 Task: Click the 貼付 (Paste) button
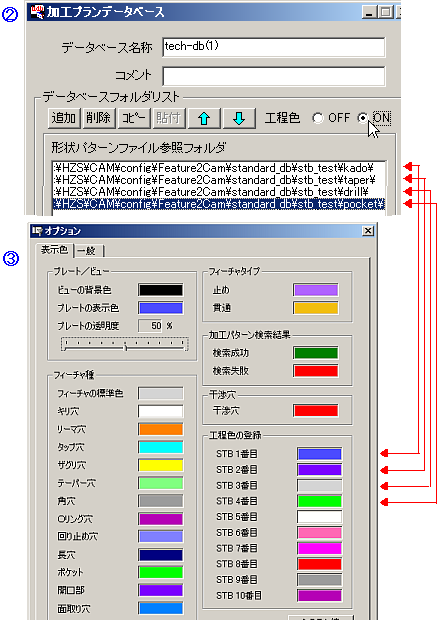click(x=168, y=118)
